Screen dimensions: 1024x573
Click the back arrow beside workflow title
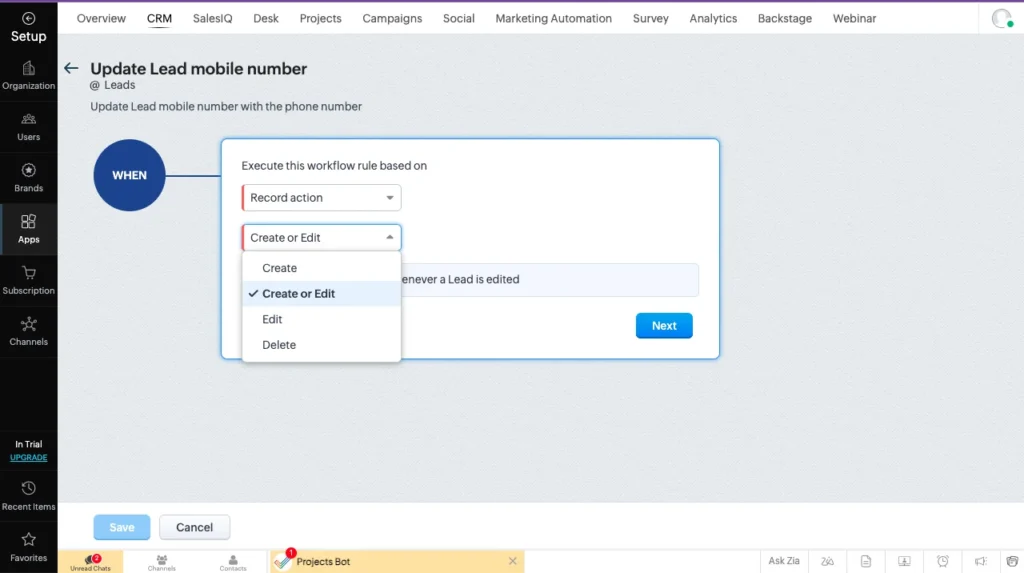[x=70, y=69]
